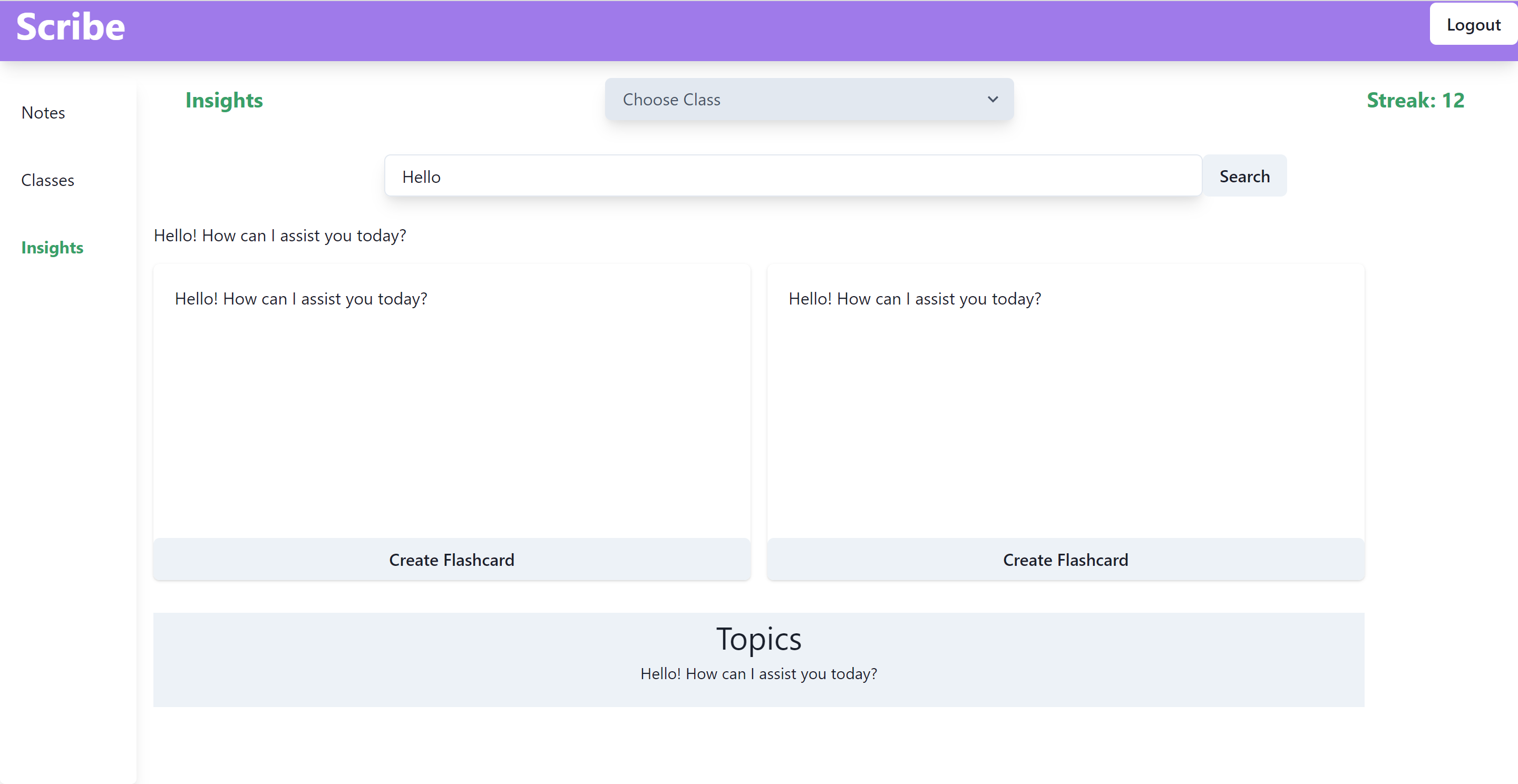1518x784 pixels.
Task: Click the Topics heading
Action: tap(758, 639)
